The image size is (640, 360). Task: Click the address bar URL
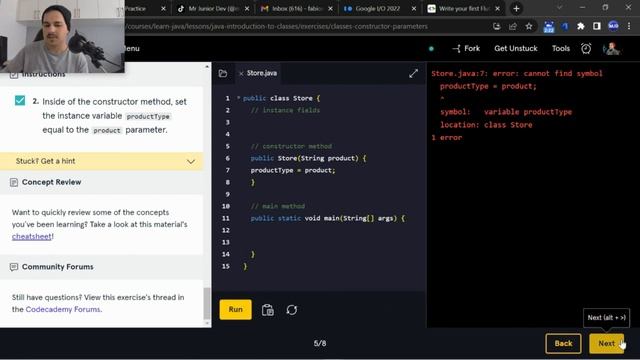(278, 27)
